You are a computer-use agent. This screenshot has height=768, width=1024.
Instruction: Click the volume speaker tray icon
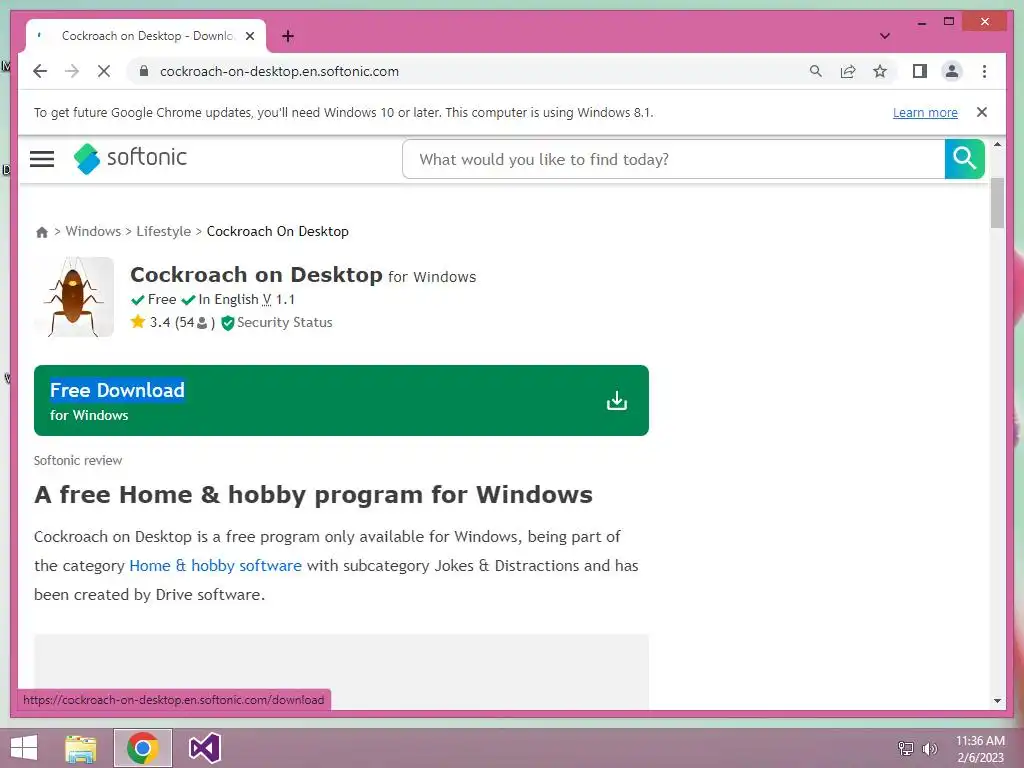pyautogui.click(x=929, y=748)
